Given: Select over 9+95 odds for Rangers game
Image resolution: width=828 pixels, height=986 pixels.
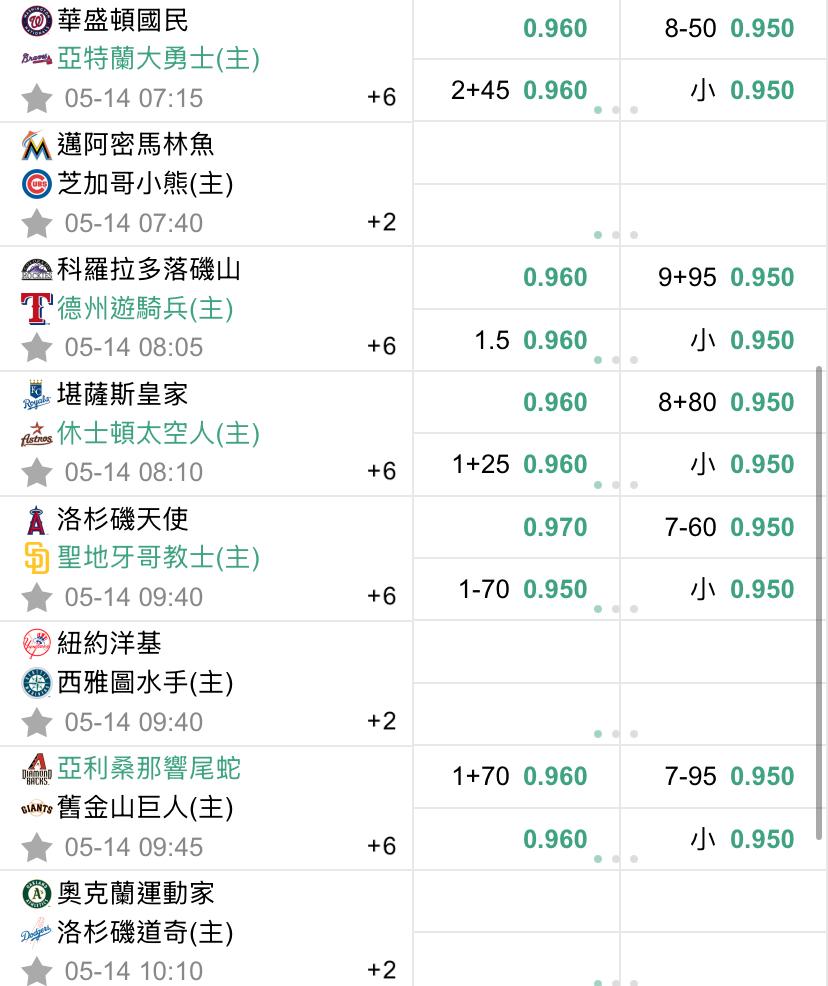Looking at the screenshot, I should (x=725, y=277).
